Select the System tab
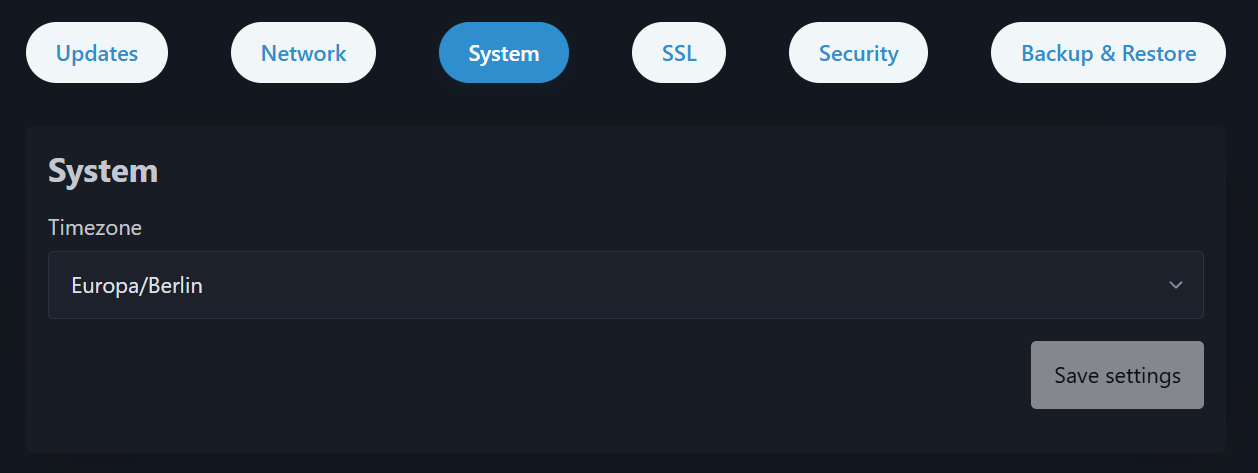 pyautogui.click(x=504, y=53)
